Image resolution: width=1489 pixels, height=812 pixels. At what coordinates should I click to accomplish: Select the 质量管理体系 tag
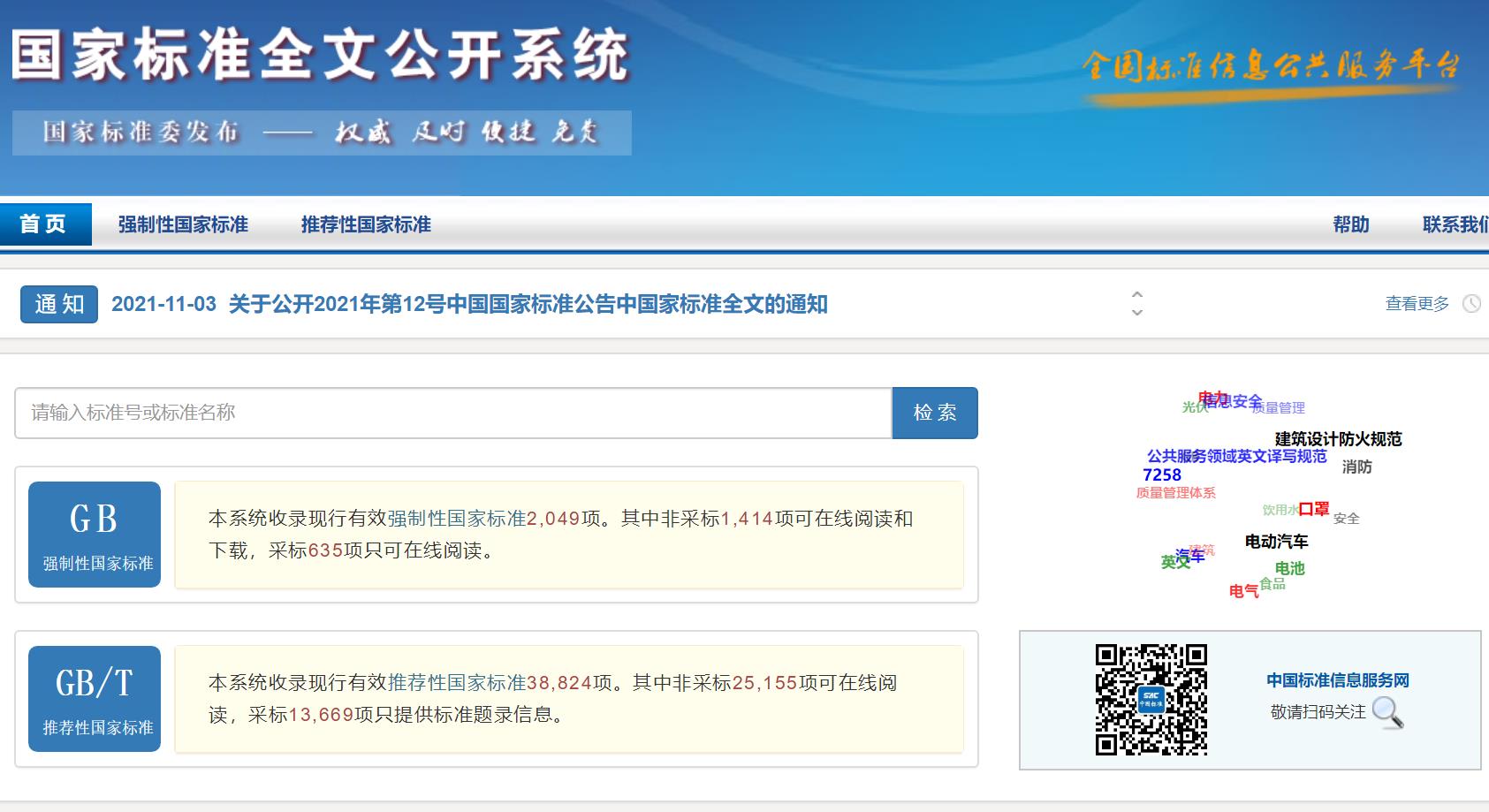click(x=1175, y=493)
